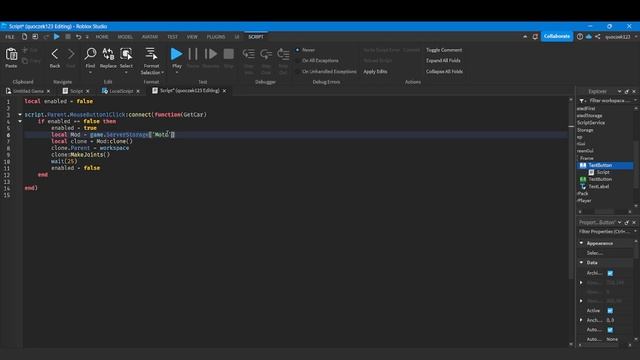Image resolution: width=640 pixels, height=360 pixels.
Task: Switch to the VIEW ribbon tab
Action: (x=192, y=37)
